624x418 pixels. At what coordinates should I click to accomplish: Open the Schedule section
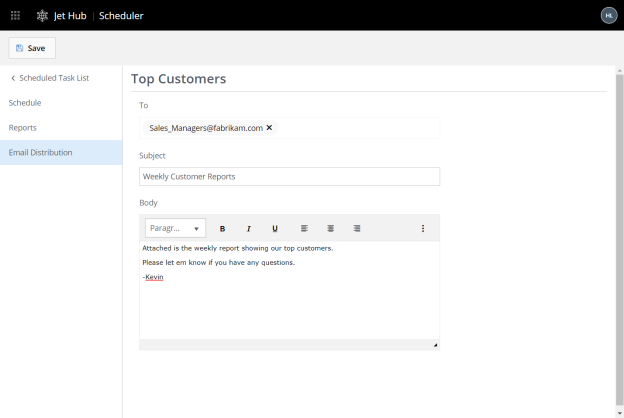click(x=25, y=103)
